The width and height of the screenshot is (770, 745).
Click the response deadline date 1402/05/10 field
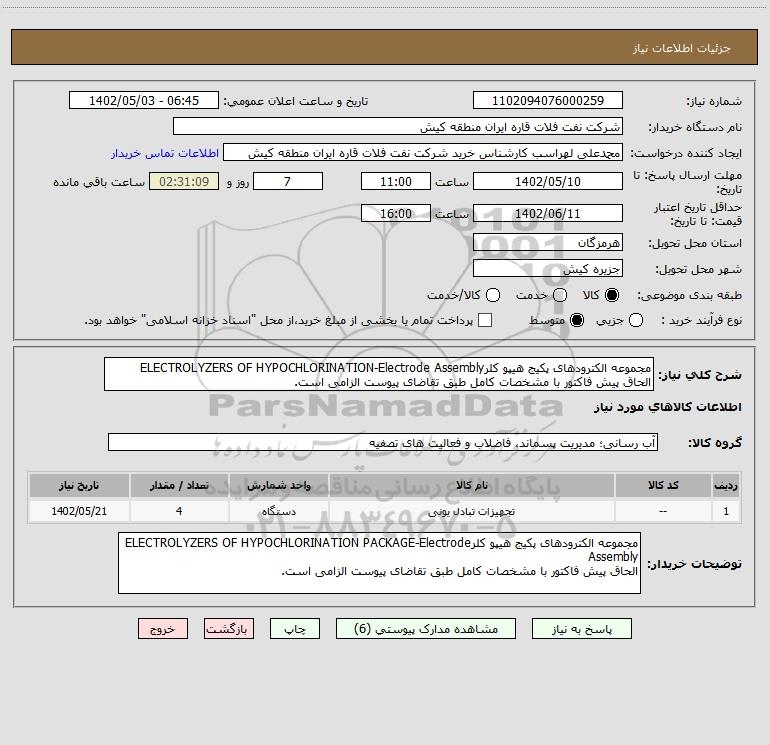[548, 181]
